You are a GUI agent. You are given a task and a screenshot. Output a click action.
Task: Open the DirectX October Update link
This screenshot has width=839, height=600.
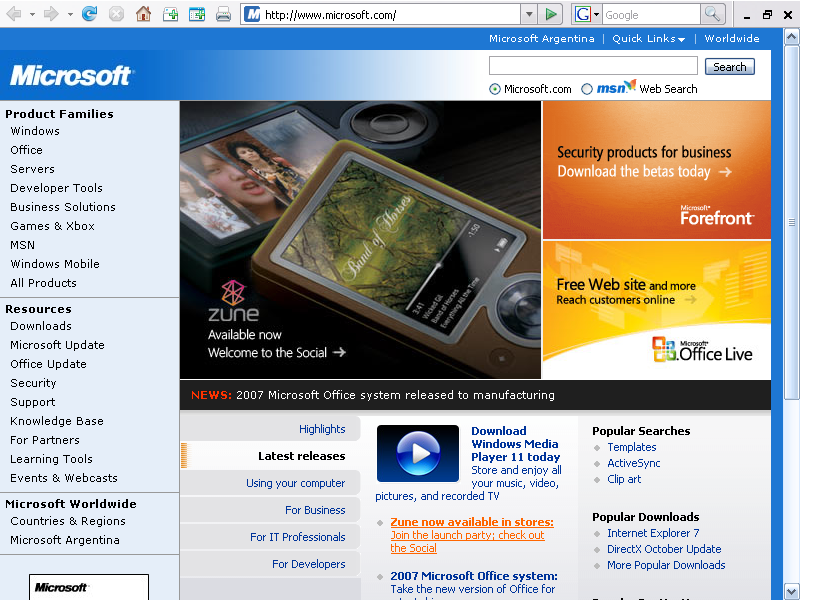[x=664, y=549]
